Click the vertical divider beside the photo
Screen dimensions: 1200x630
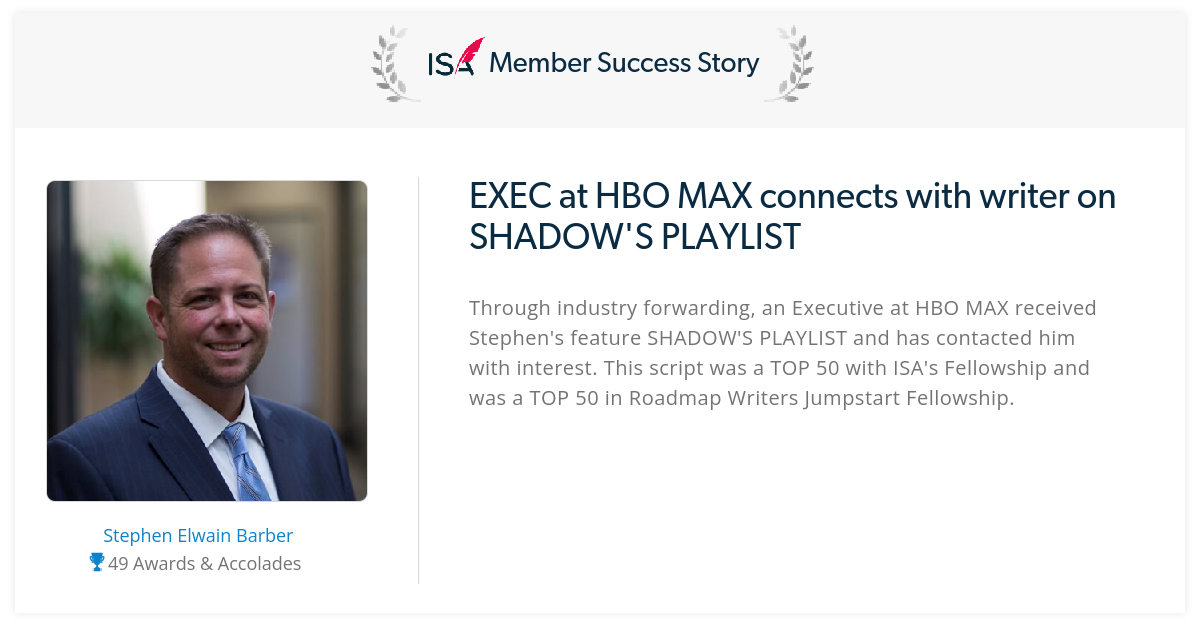418,380
